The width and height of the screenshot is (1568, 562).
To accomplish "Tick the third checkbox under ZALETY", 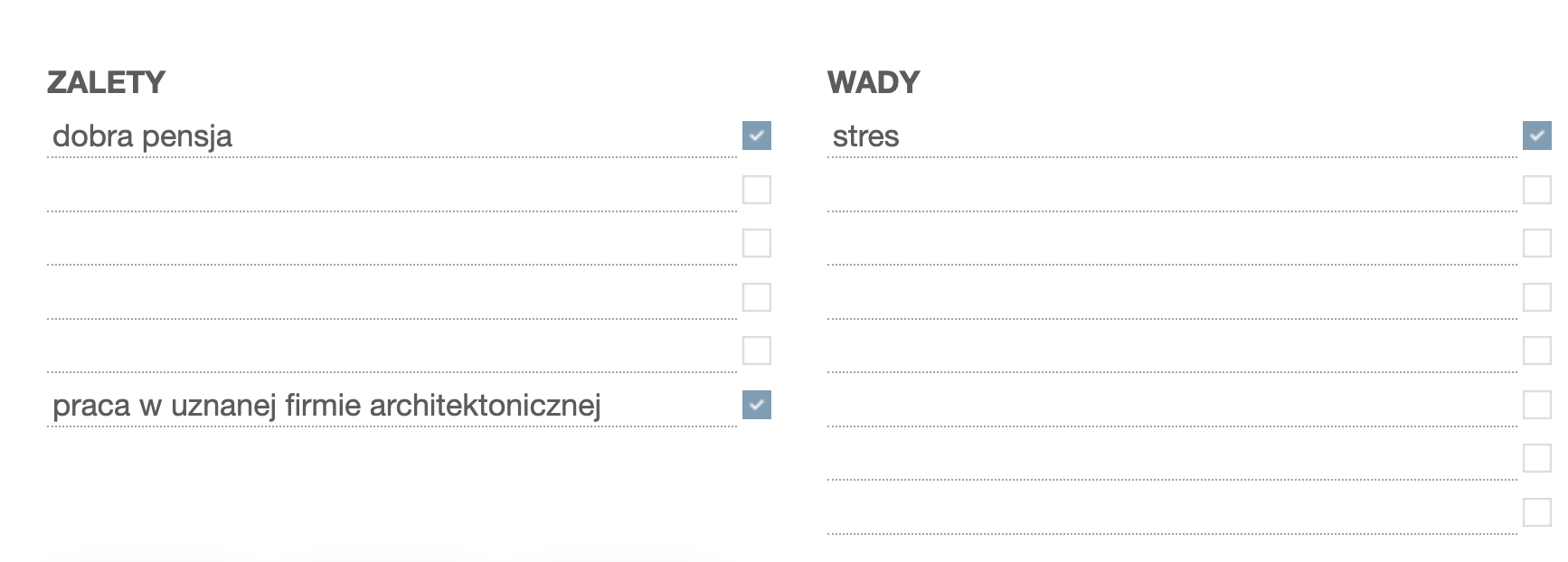I will click(x=757, y=243).
